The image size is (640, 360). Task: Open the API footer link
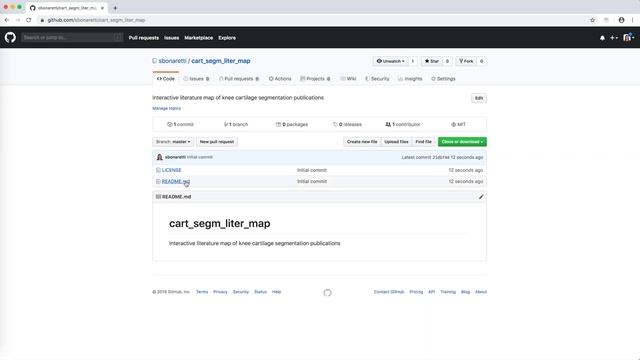coord(431,292)
